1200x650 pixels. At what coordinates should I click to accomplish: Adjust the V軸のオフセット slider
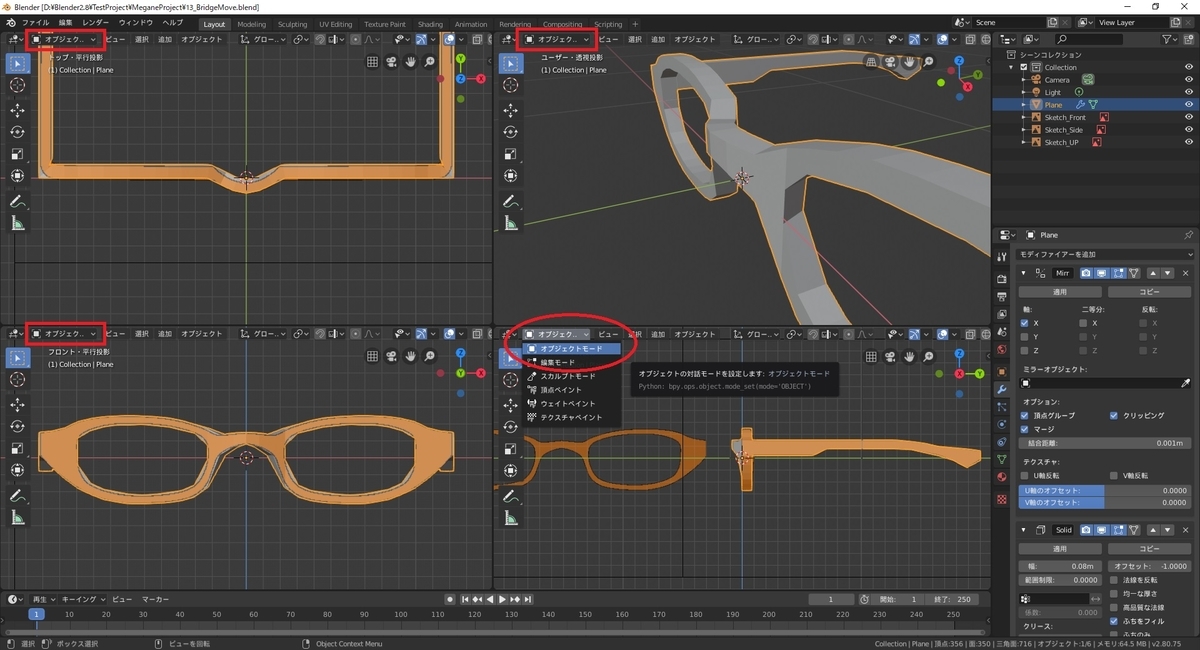click(1105, 503)
